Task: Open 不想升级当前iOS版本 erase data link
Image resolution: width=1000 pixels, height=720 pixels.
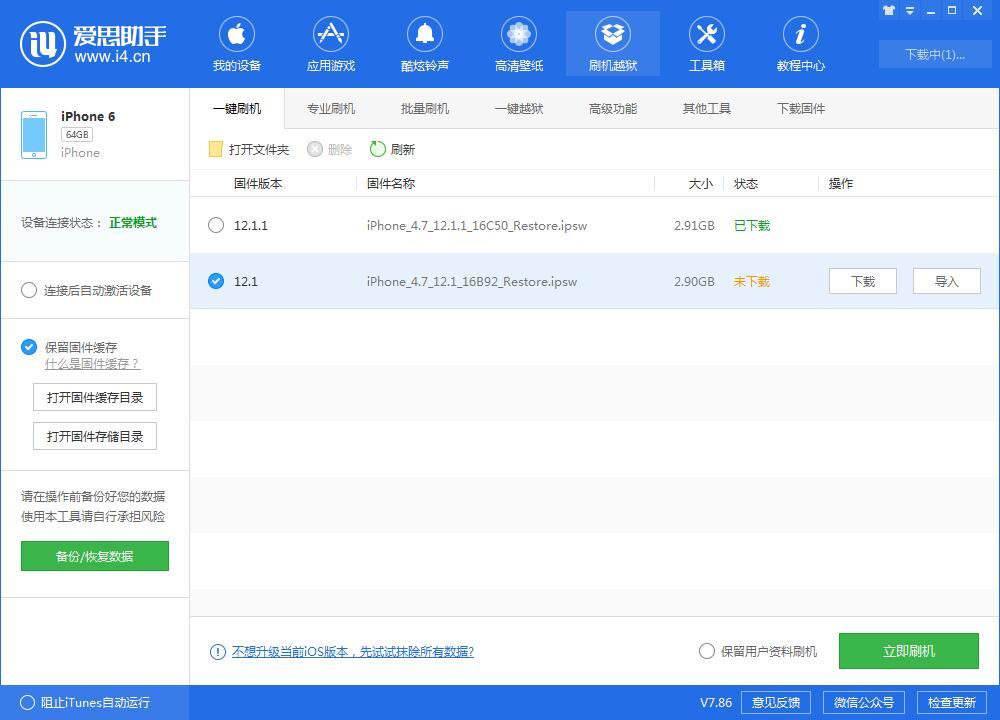Action: click(353, 652)
